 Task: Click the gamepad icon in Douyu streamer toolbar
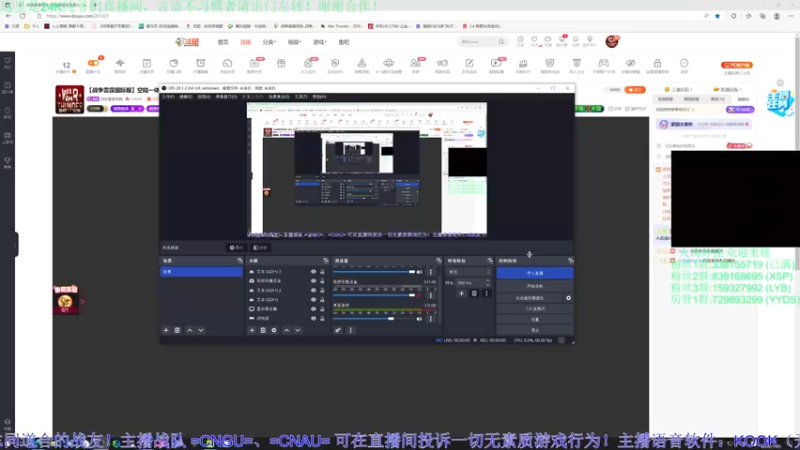pyautogui.click(x=604, y=63)
